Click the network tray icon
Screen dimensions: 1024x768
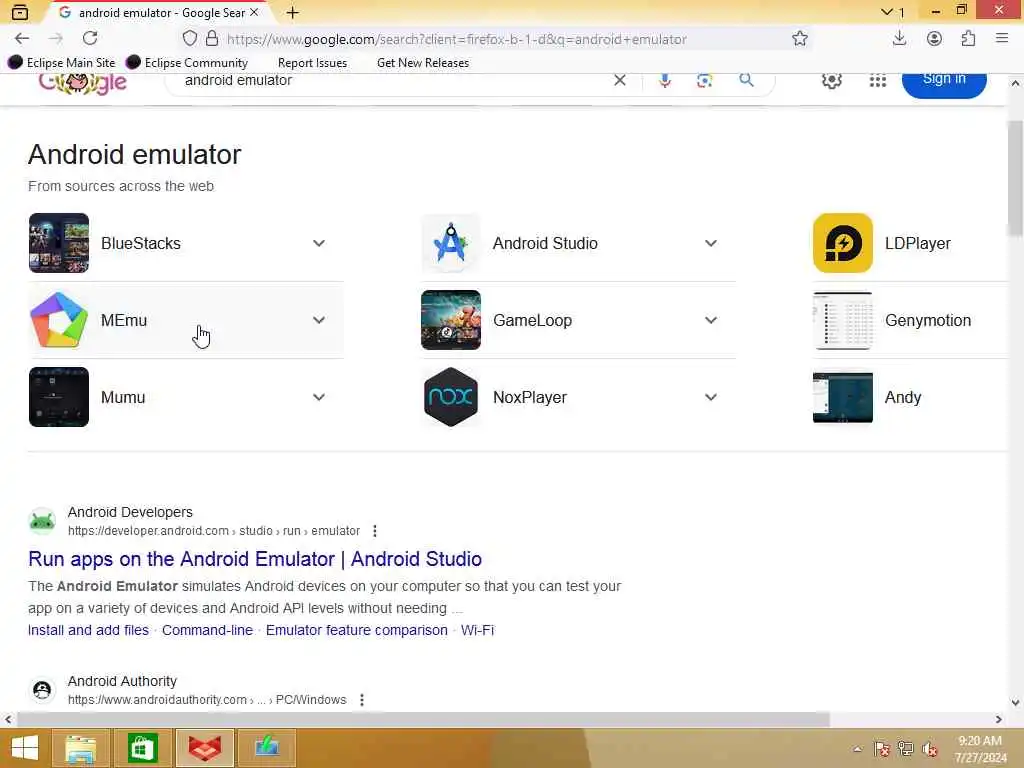click(x=906, y=748)
